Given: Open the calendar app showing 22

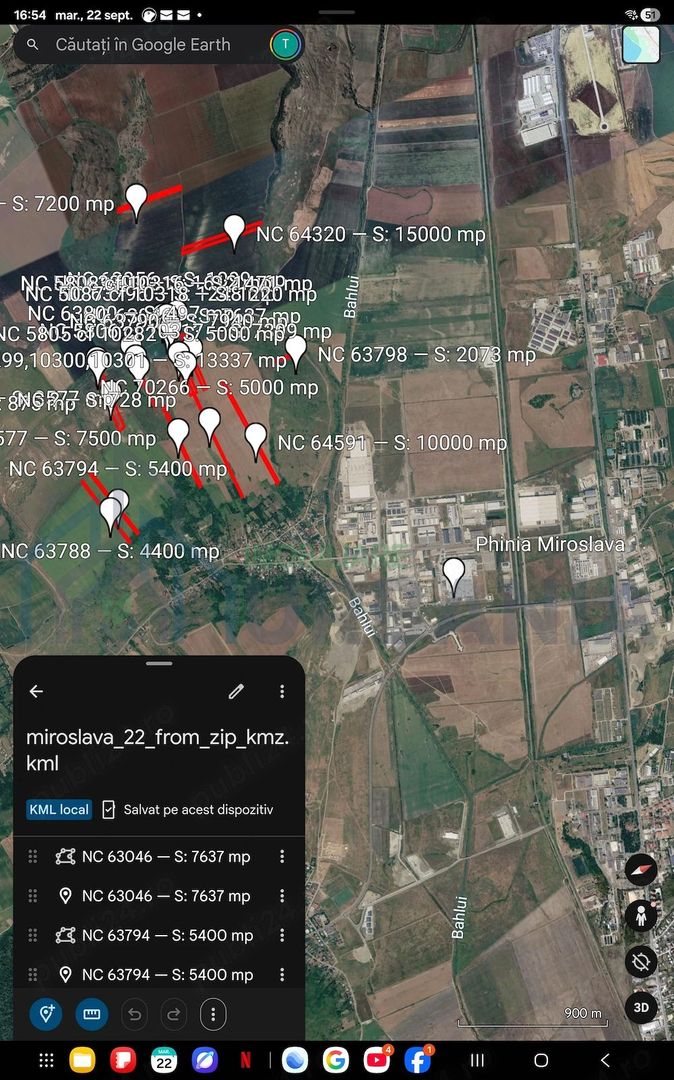Looking at the screenshot, I should (164, 1060).
